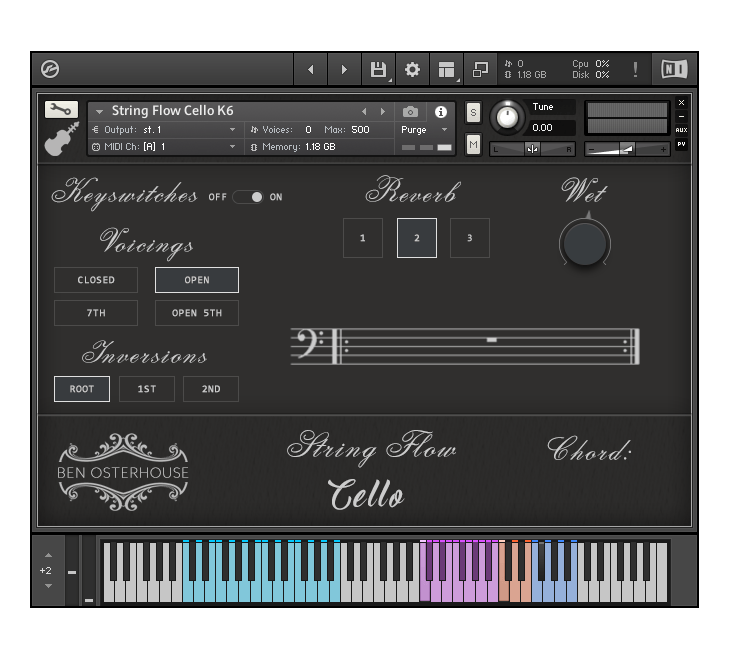
Task: Open the Output st.1 dropdown
Action: 165,130
